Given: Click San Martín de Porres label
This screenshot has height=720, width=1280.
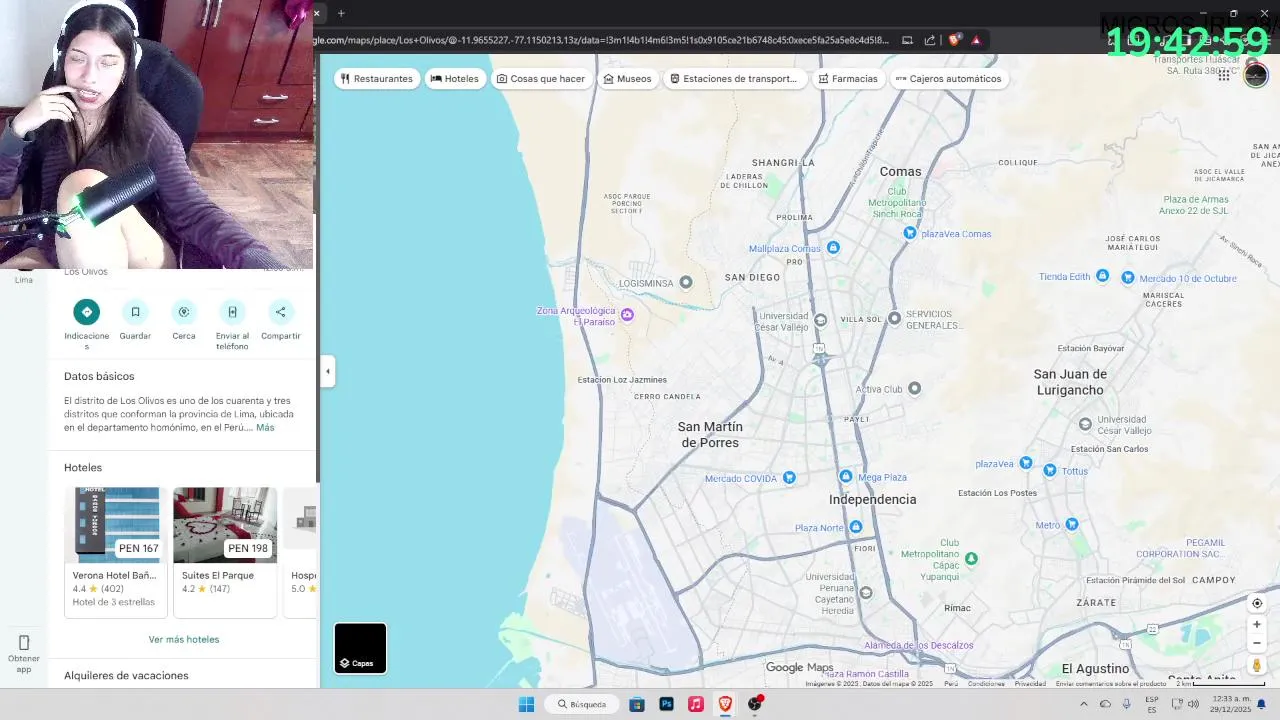Looking at the screenshot, I should click(x=710, y=434).
